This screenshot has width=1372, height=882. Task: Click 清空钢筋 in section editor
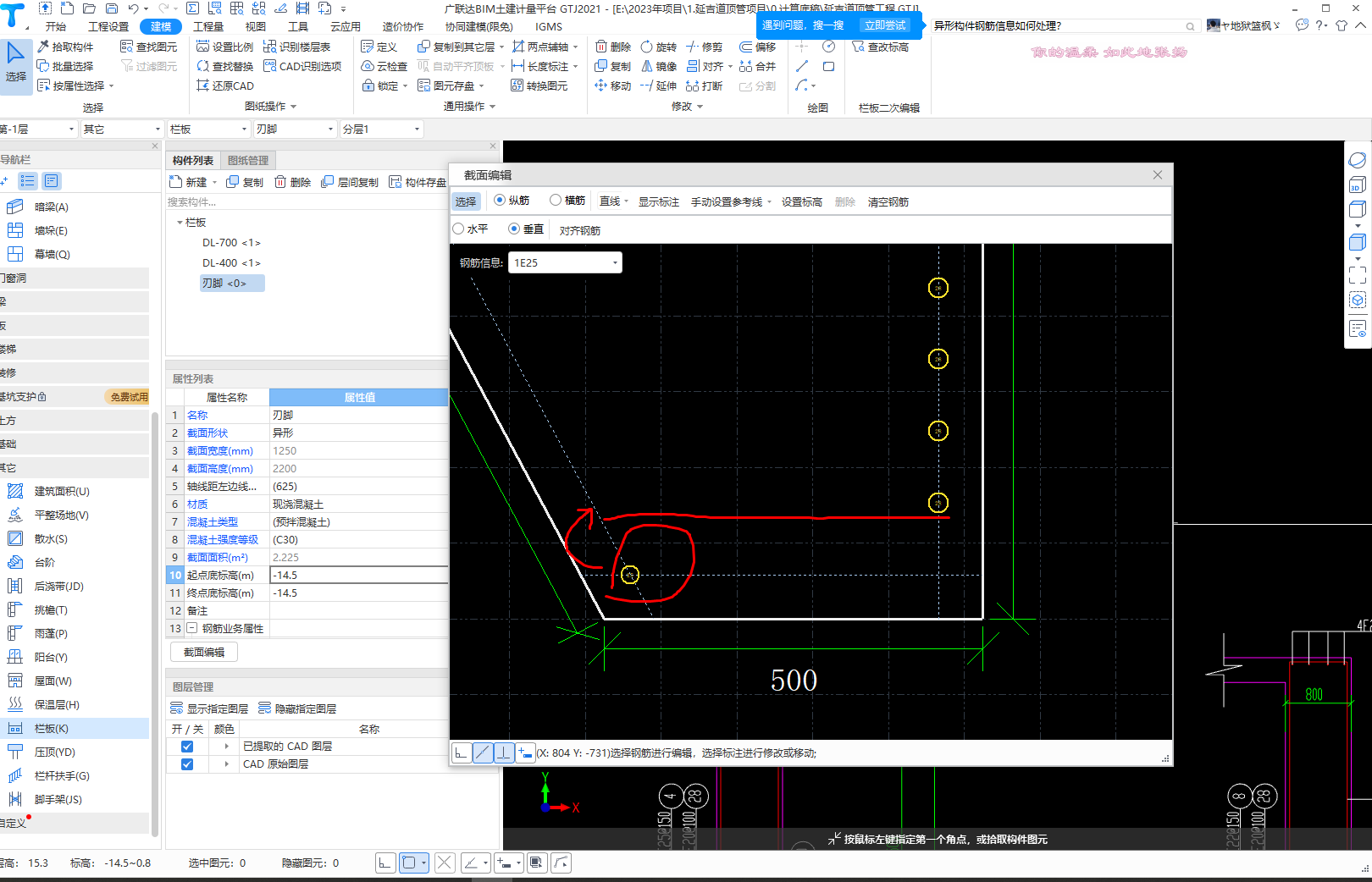[888, 201]
